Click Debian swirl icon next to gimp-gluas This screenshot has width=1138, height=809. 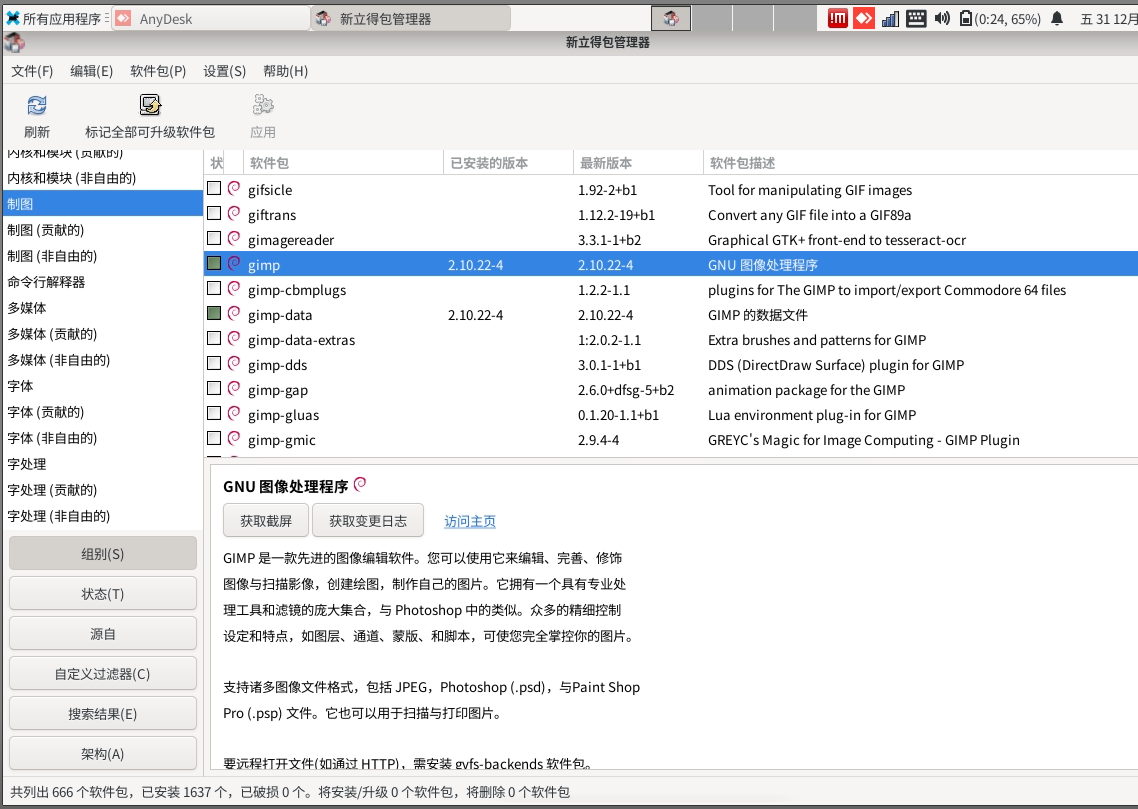click(234, 414)
